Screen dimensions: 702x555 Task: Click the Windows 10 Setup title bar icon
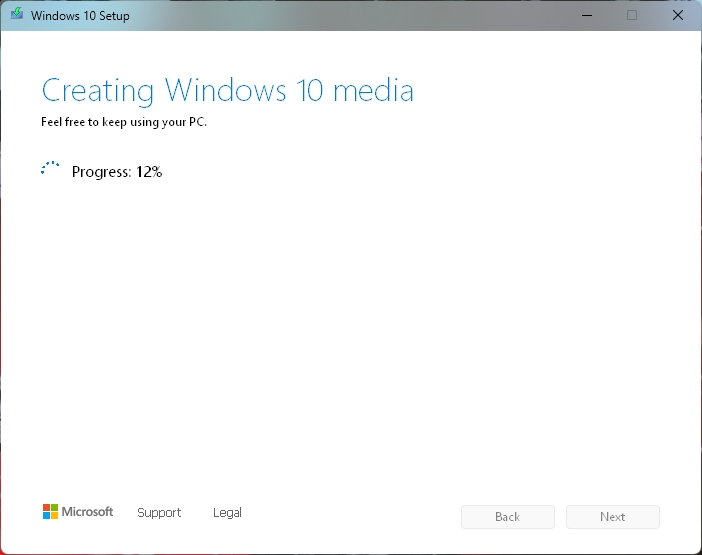click(17, 14)
